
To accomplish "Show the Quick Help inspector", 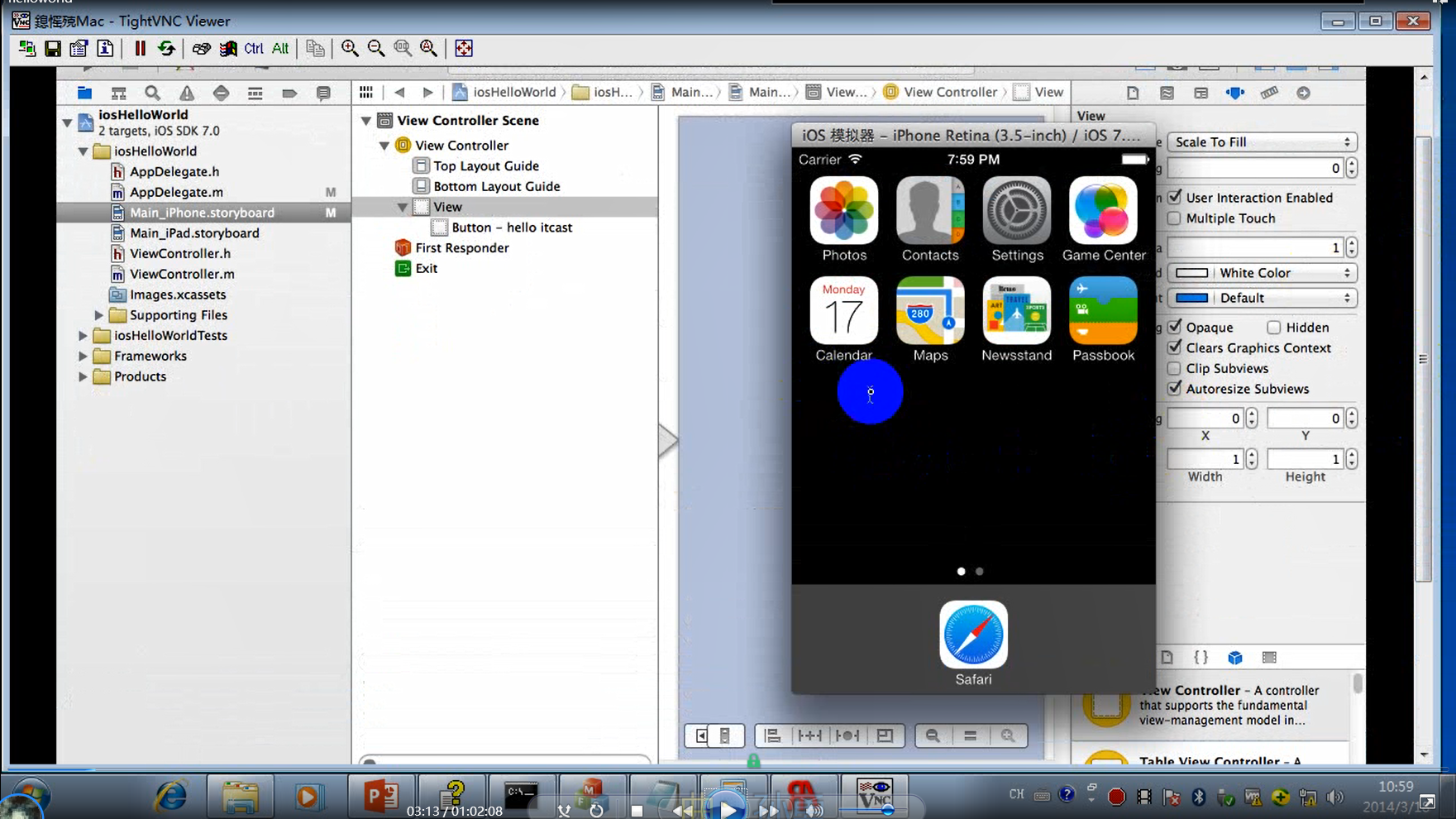I will [1167, 93].
